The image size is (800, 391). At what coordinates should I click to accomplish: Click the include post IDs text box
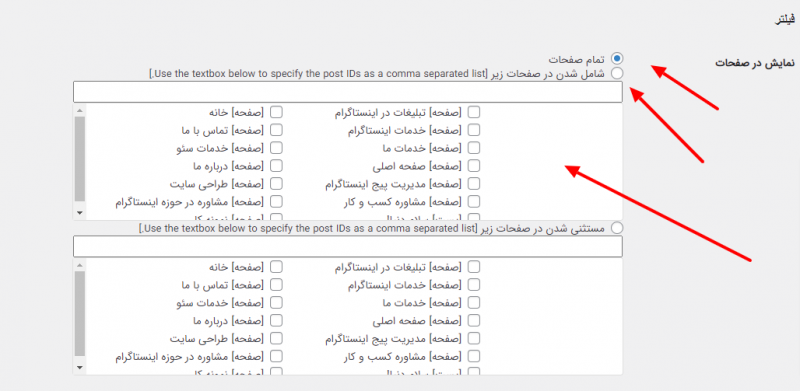tap(347, 92)
